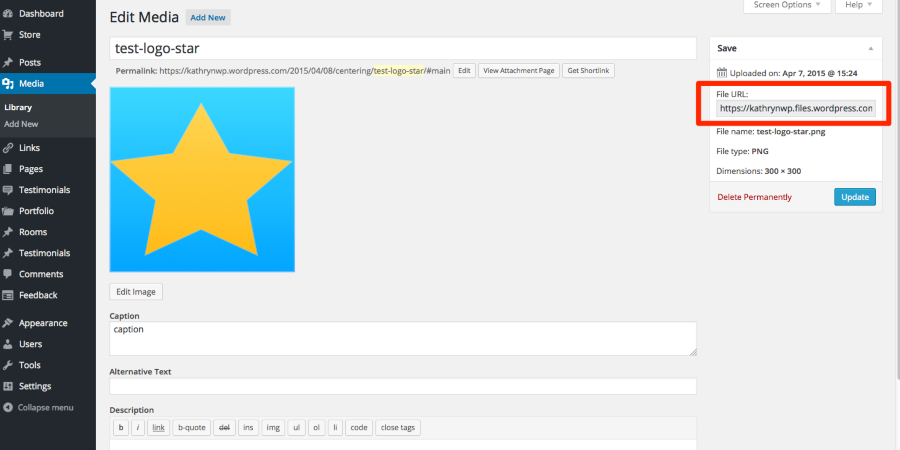Click the upper Testimonials speech-bubble icon
Screen dimensions: 900x450
click(7, 190)
